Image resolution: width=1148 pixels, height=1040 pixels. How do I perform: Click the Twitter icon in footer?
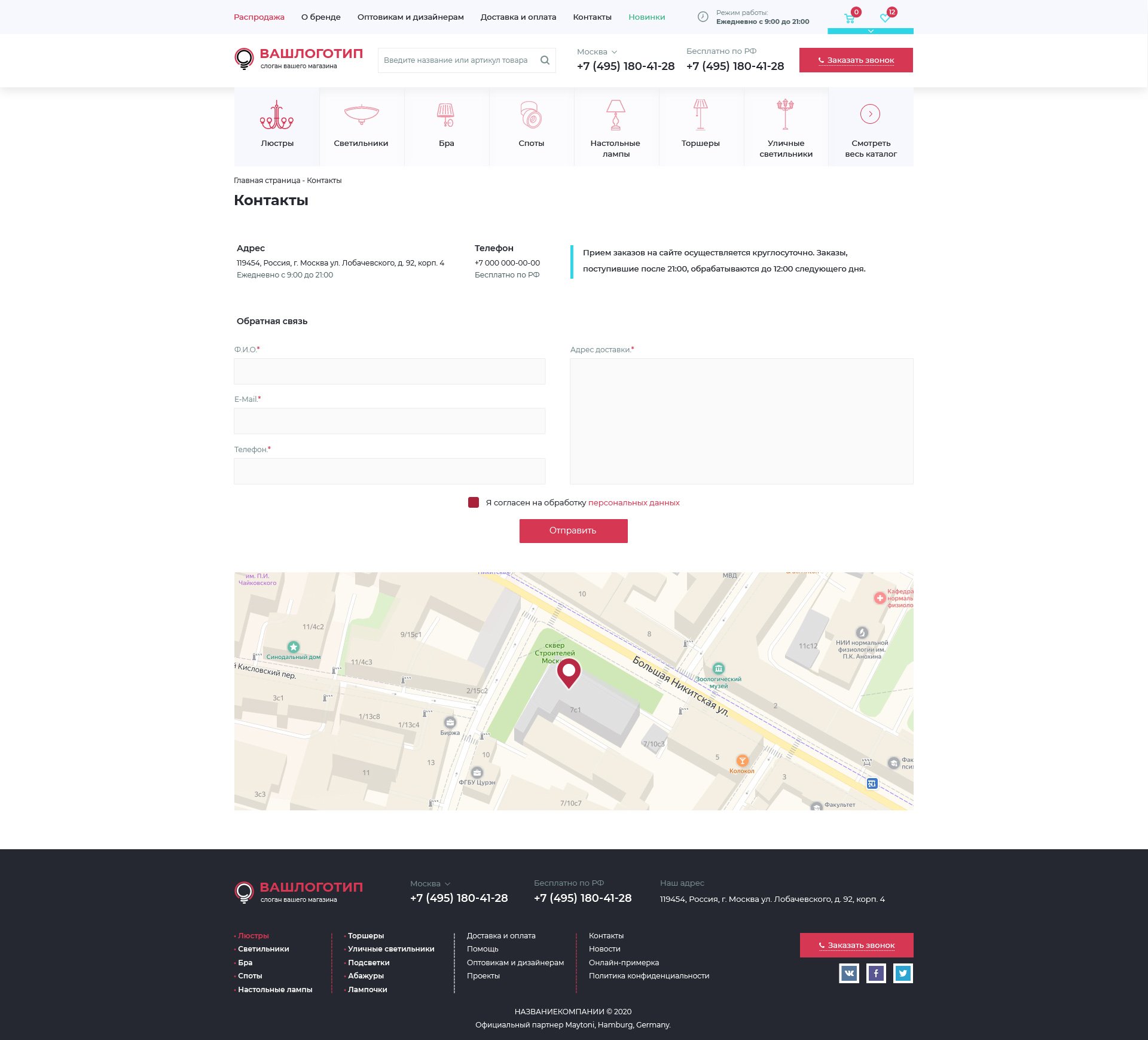[903, 973]
